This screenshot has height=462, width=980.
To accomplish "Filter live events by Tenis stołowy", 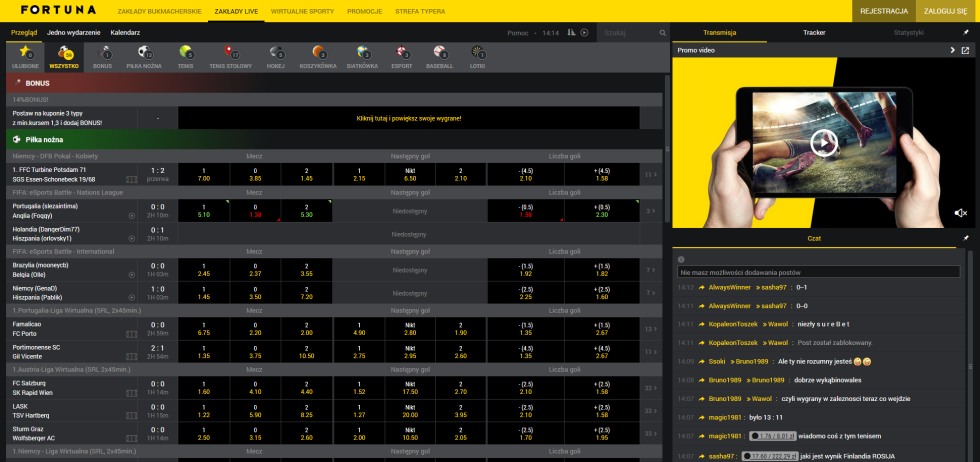I will (231, 57).
